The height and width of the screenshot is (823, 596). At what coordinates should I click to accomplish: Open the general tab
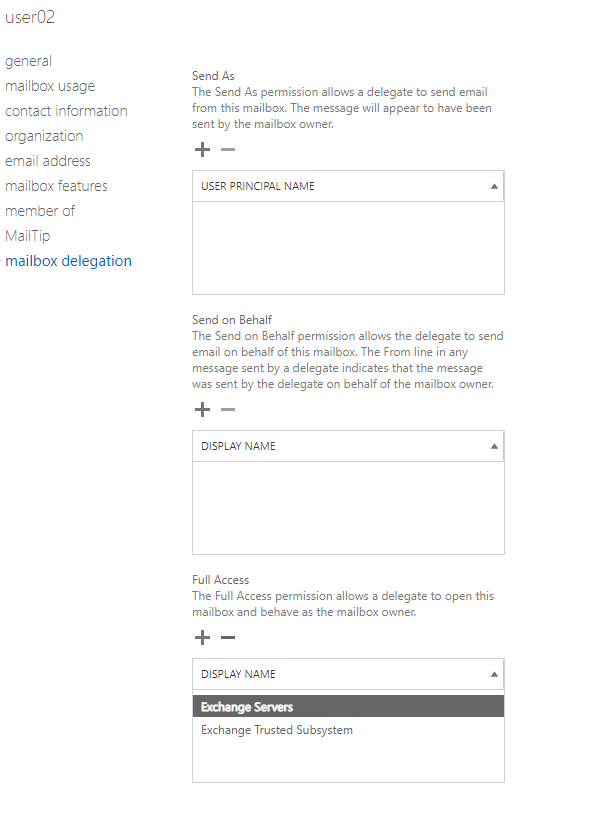click(28, 61)
